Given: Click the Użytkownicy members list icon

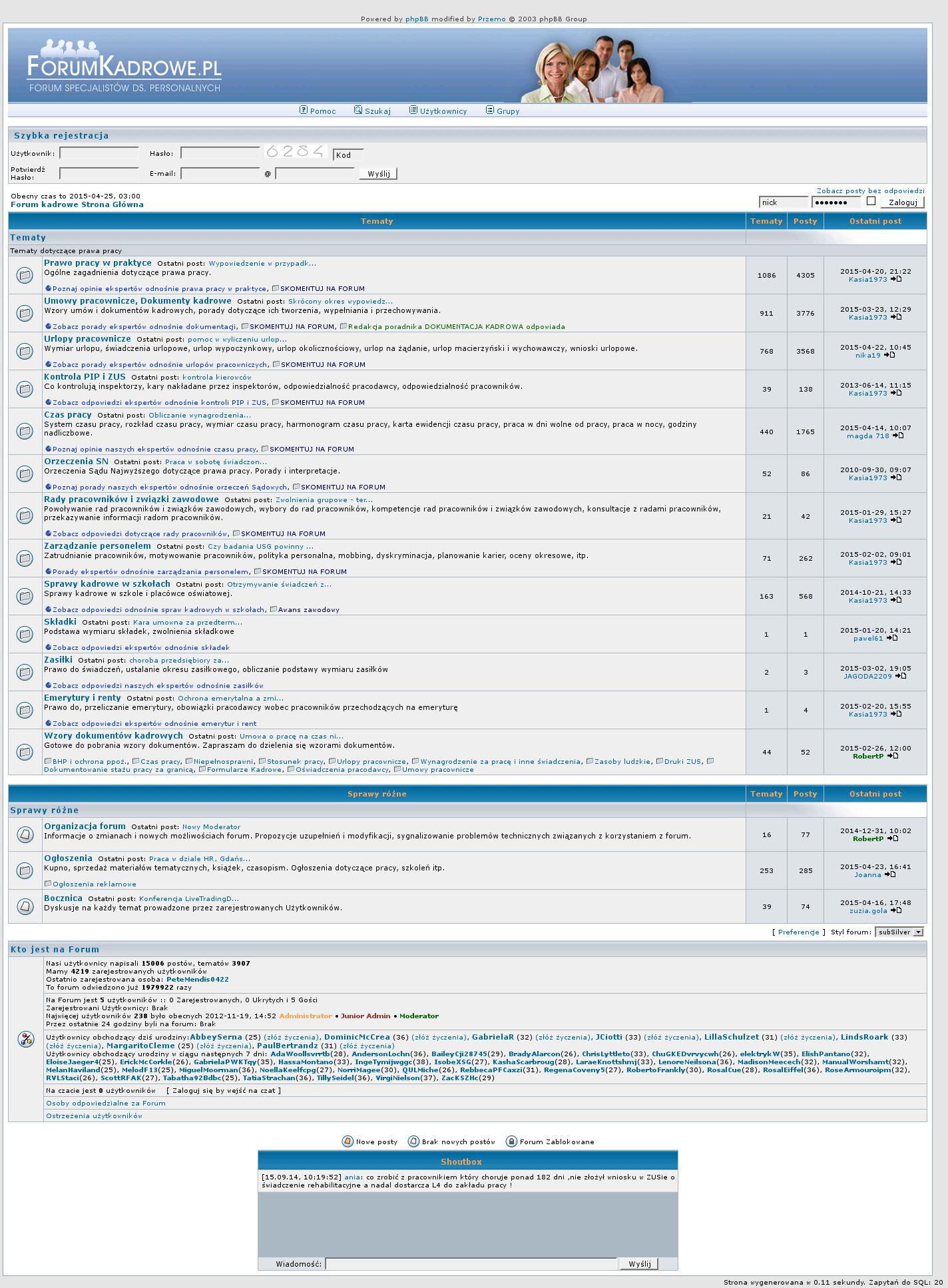Looking at the screenshot, I should point(413,111).
